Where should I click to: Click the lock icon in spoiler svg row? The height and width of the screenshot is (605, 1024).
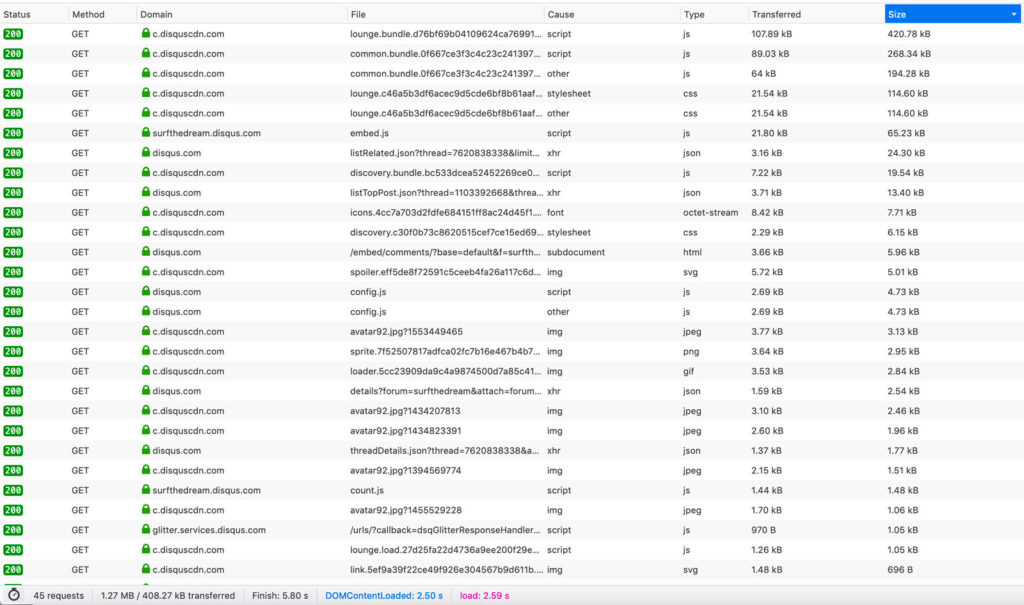[x=146, y=271]
